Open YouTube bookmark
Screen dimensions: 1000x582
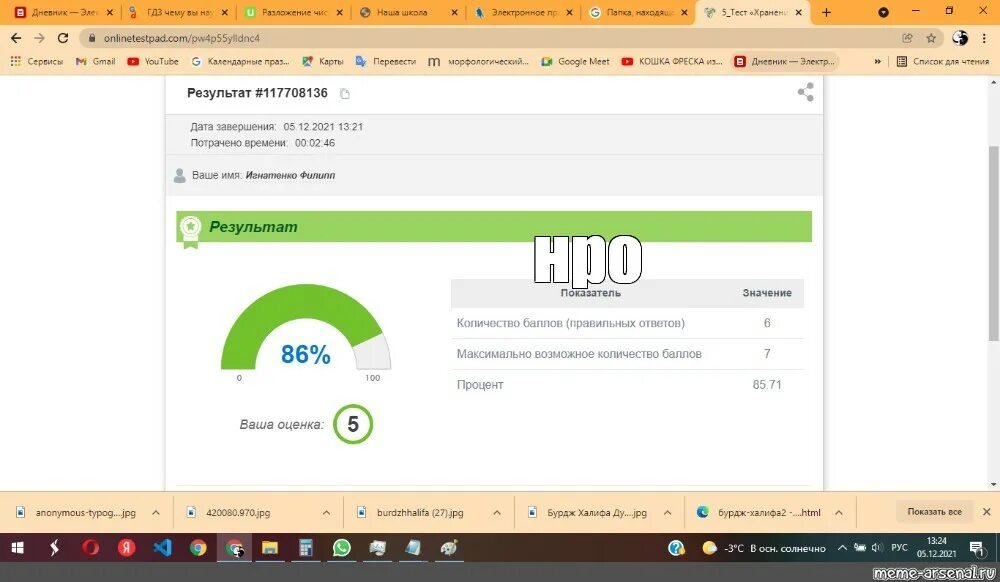(x=153, y=61)
